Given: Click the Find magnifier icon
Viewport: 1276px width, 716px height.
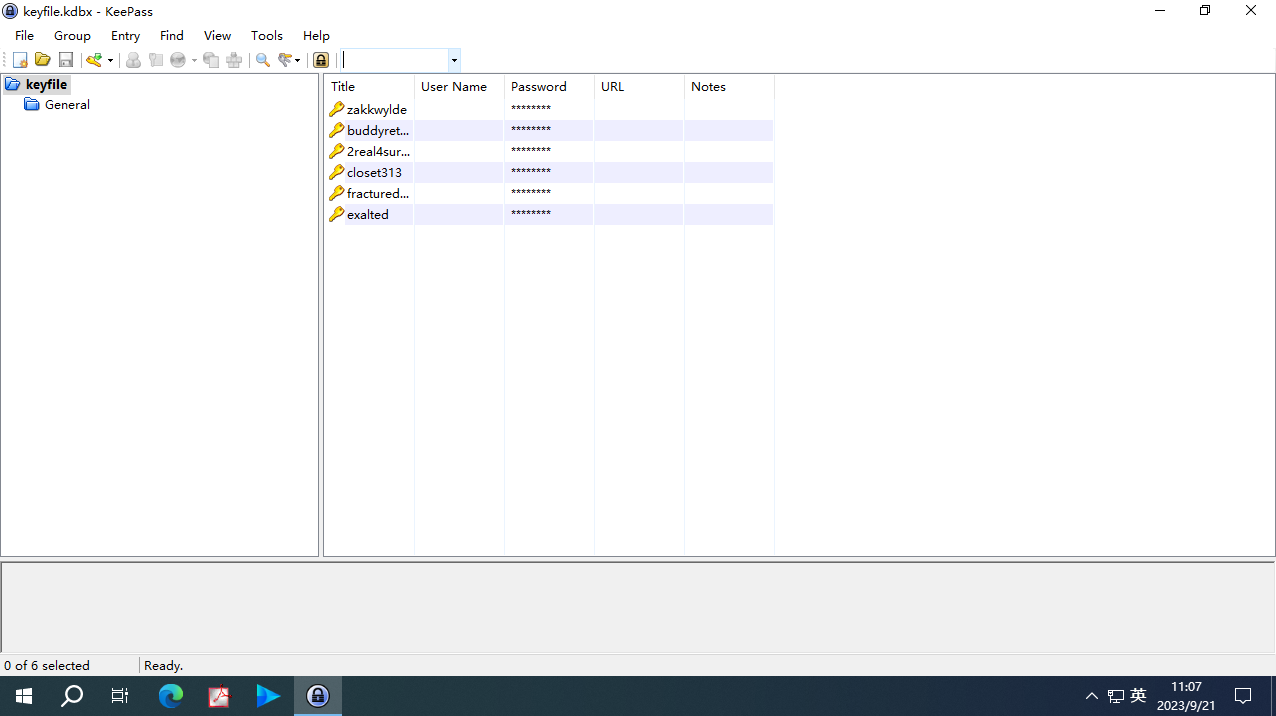Looking at the screenshot, I should pos(263,60).
